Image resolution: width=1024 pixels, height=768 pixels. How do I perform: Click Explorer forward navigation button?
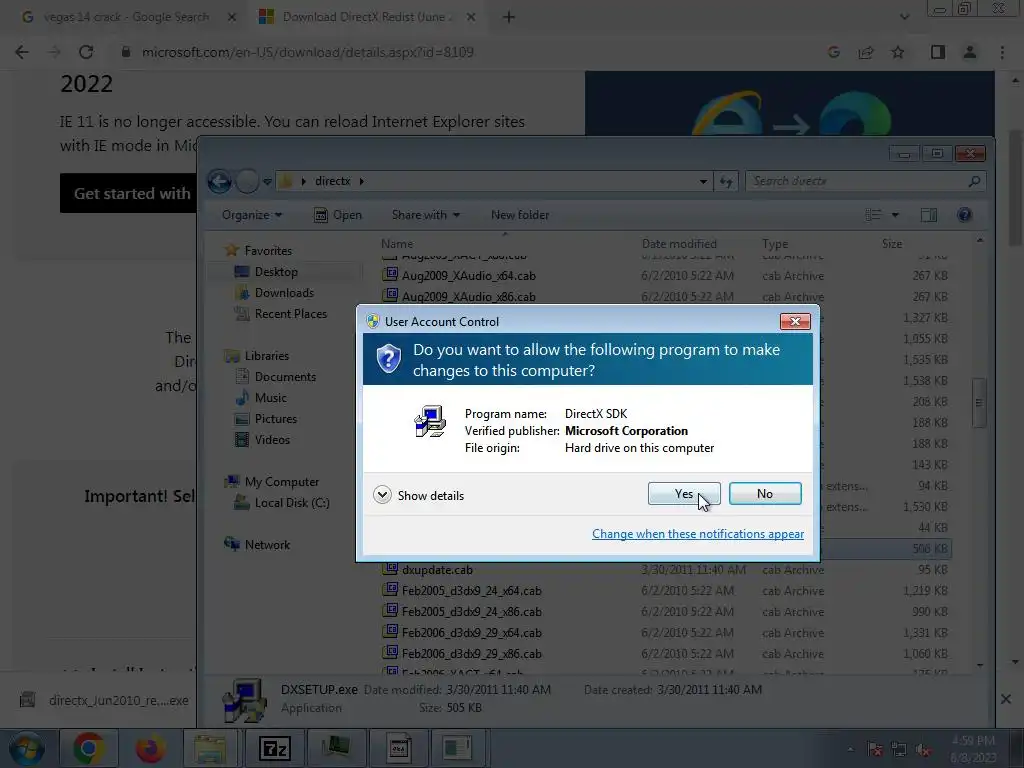(x=247, y=181)
